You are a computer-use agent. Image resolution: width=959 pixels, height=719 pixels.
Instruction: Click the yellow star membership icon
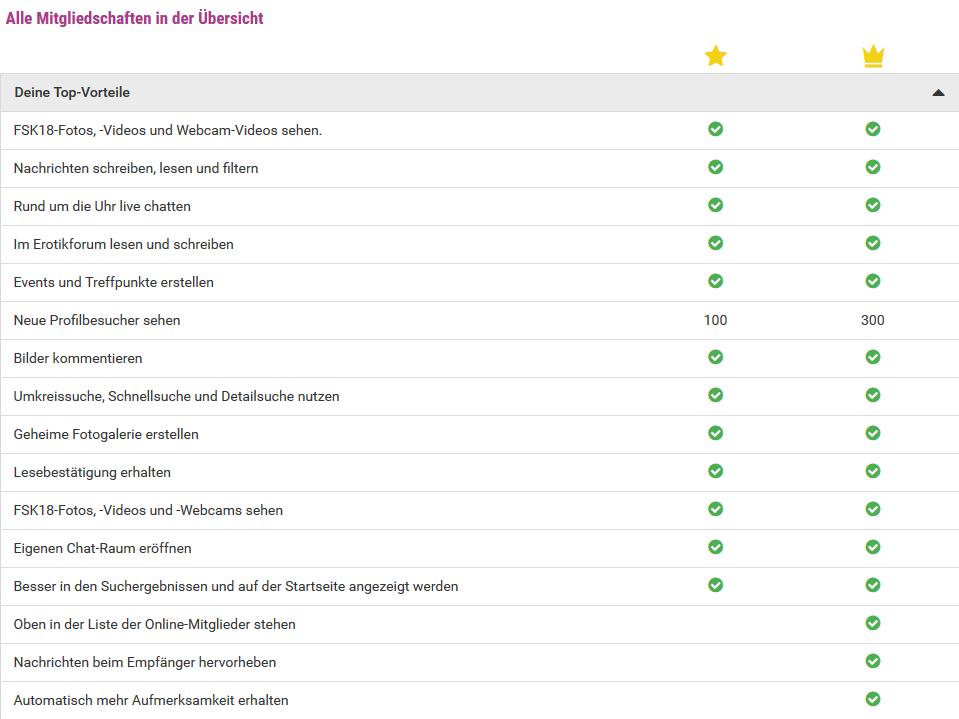(x=715, y=56)
